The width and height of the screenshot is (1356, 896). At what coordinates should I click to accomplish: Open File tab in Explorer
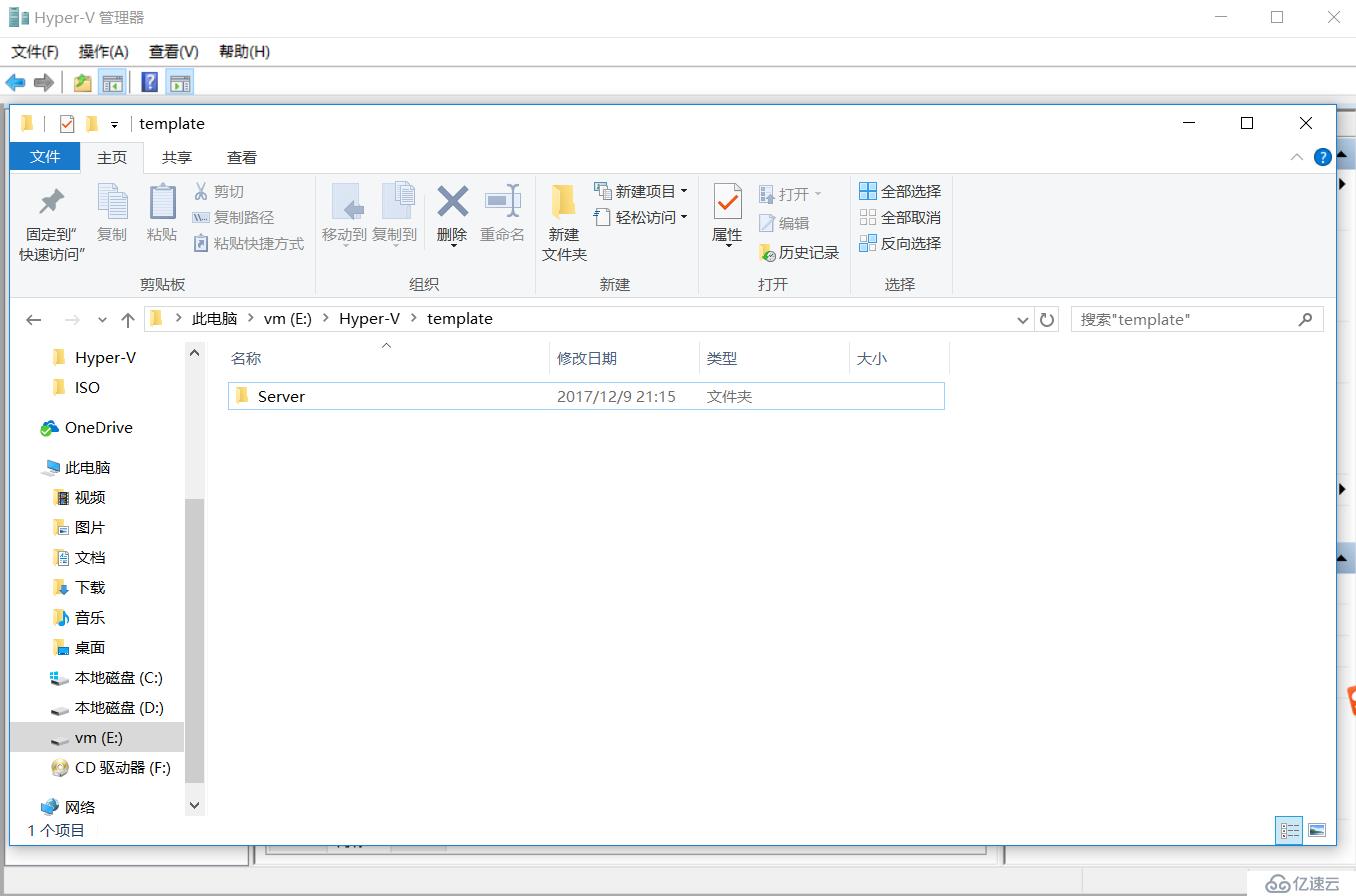pyautogui.click(x=45, y=157)
